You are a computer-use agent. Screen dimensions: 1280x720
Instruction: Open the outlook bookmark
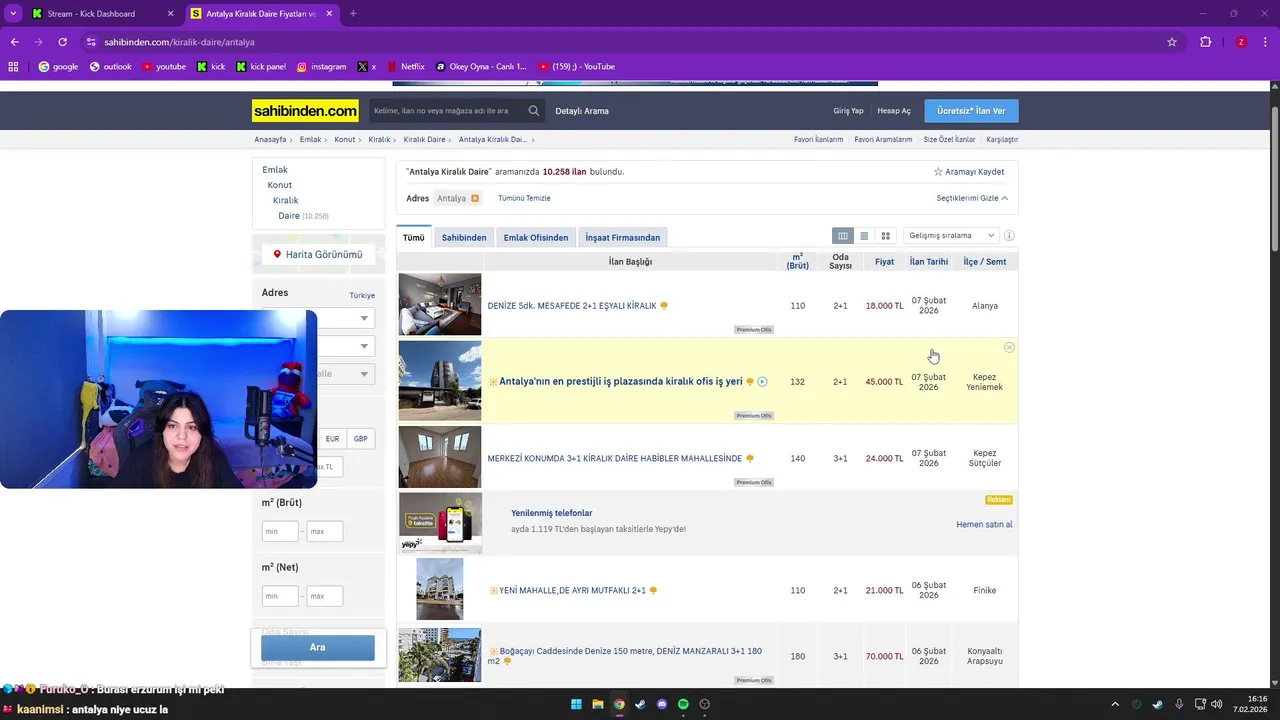coord(110,67)
